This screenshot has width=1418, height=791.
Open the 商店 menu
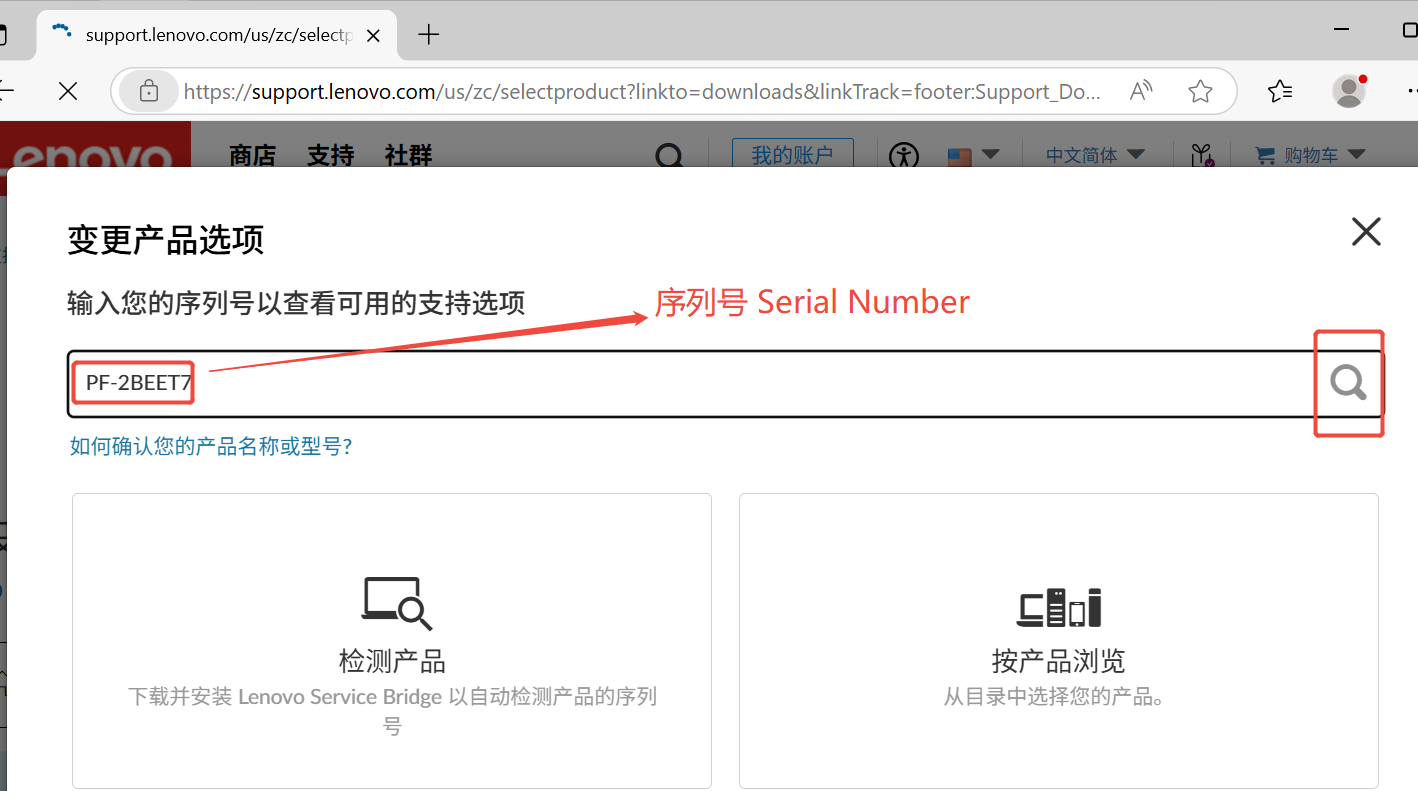pyautogui.click(x=252, y=156)
